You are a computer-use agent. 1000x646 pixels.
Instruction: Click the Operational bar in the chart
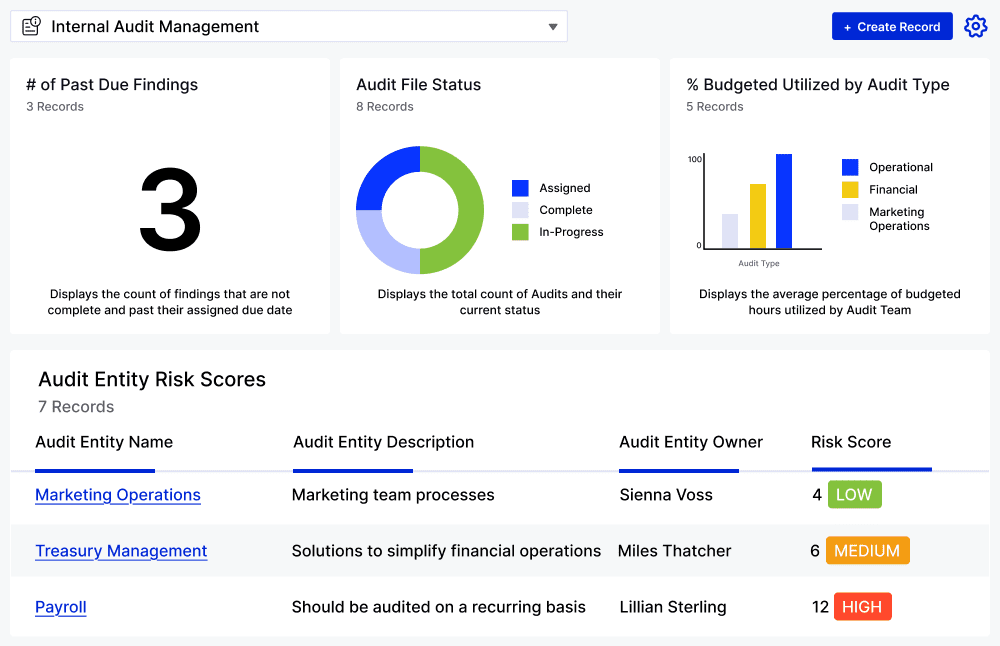[x=784, y=200]
